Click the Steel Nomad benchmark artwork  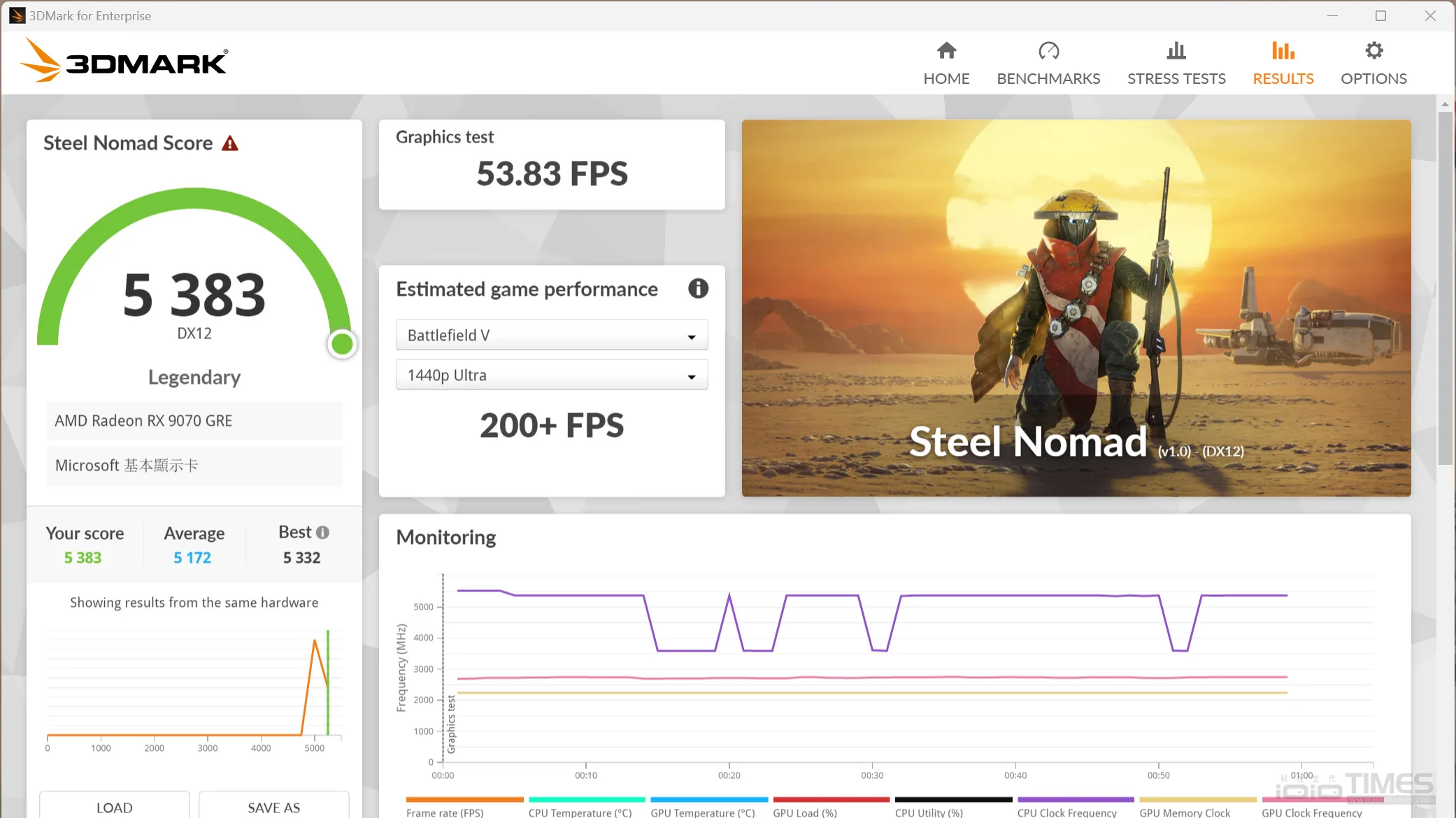click(1076, 308)
